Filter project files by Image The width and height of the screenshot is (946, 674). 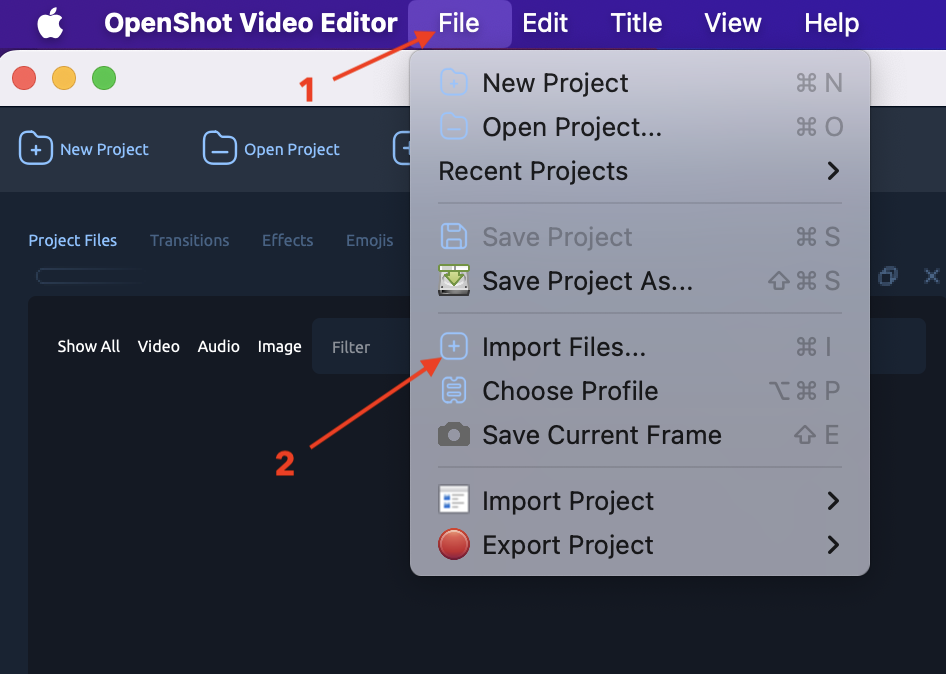(x=279, y=346)
